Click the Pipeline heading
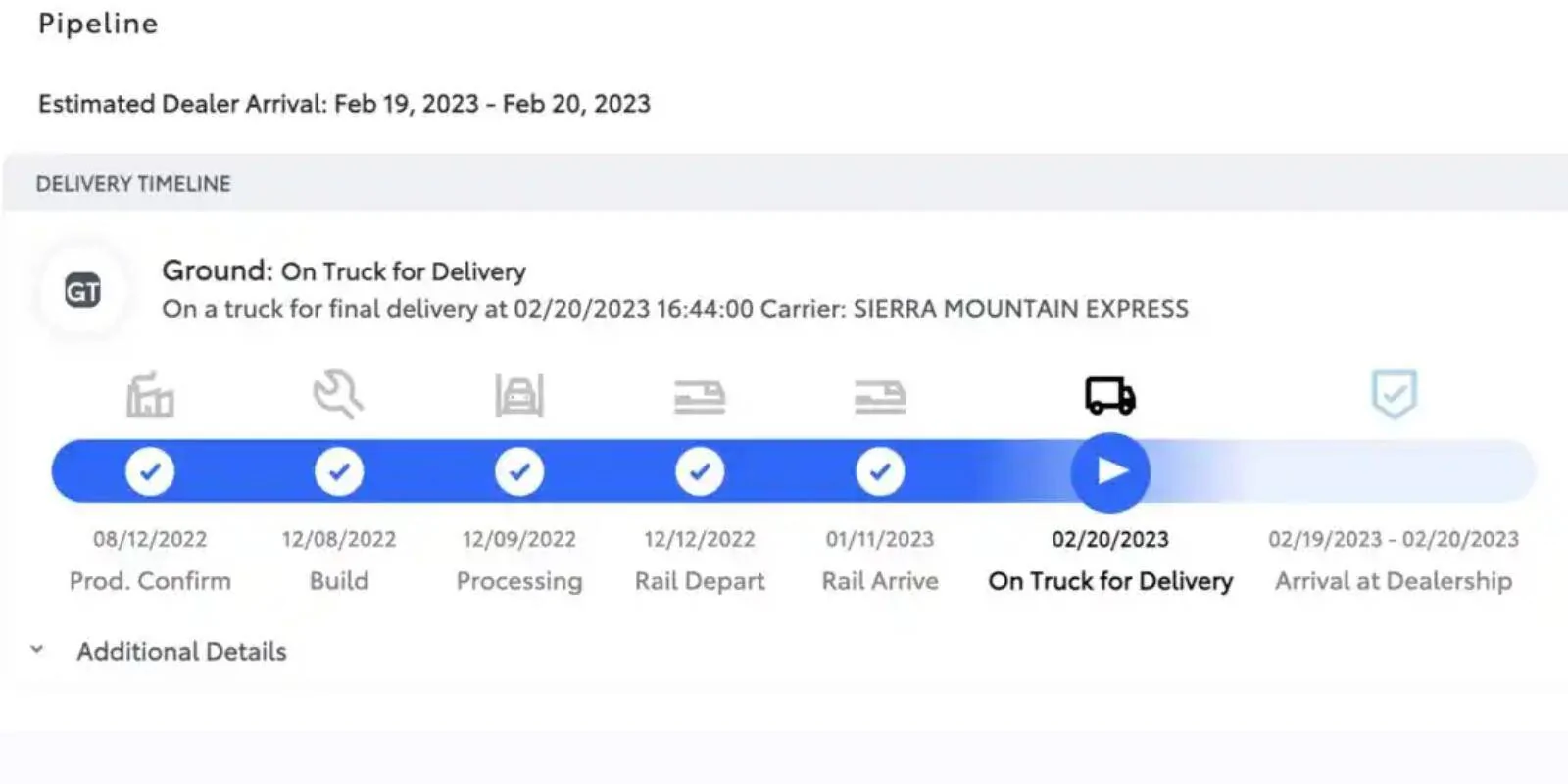1568x784 pixels. click(x=98, y=24)
